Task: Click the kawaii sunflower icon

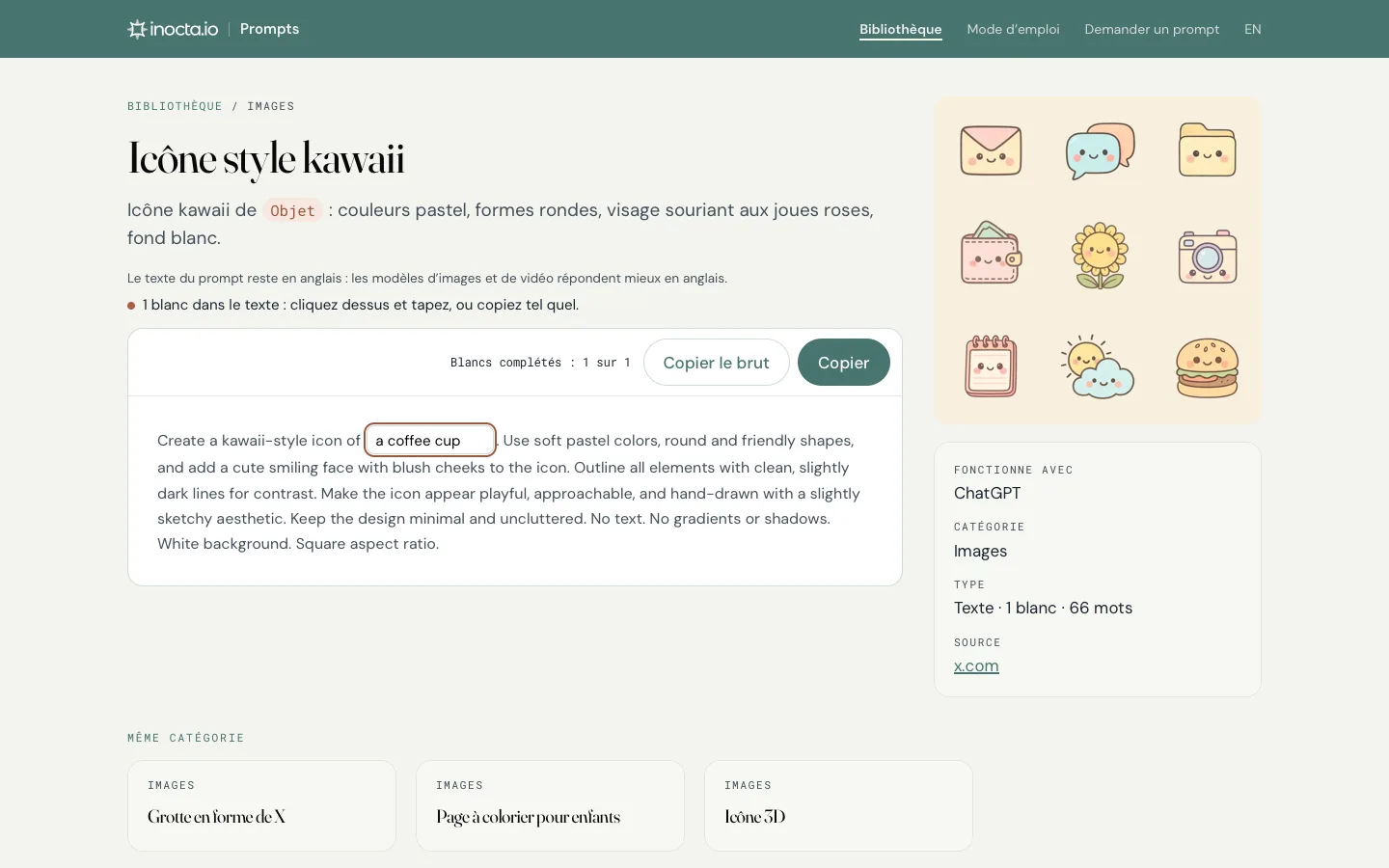Action: 1100,257
